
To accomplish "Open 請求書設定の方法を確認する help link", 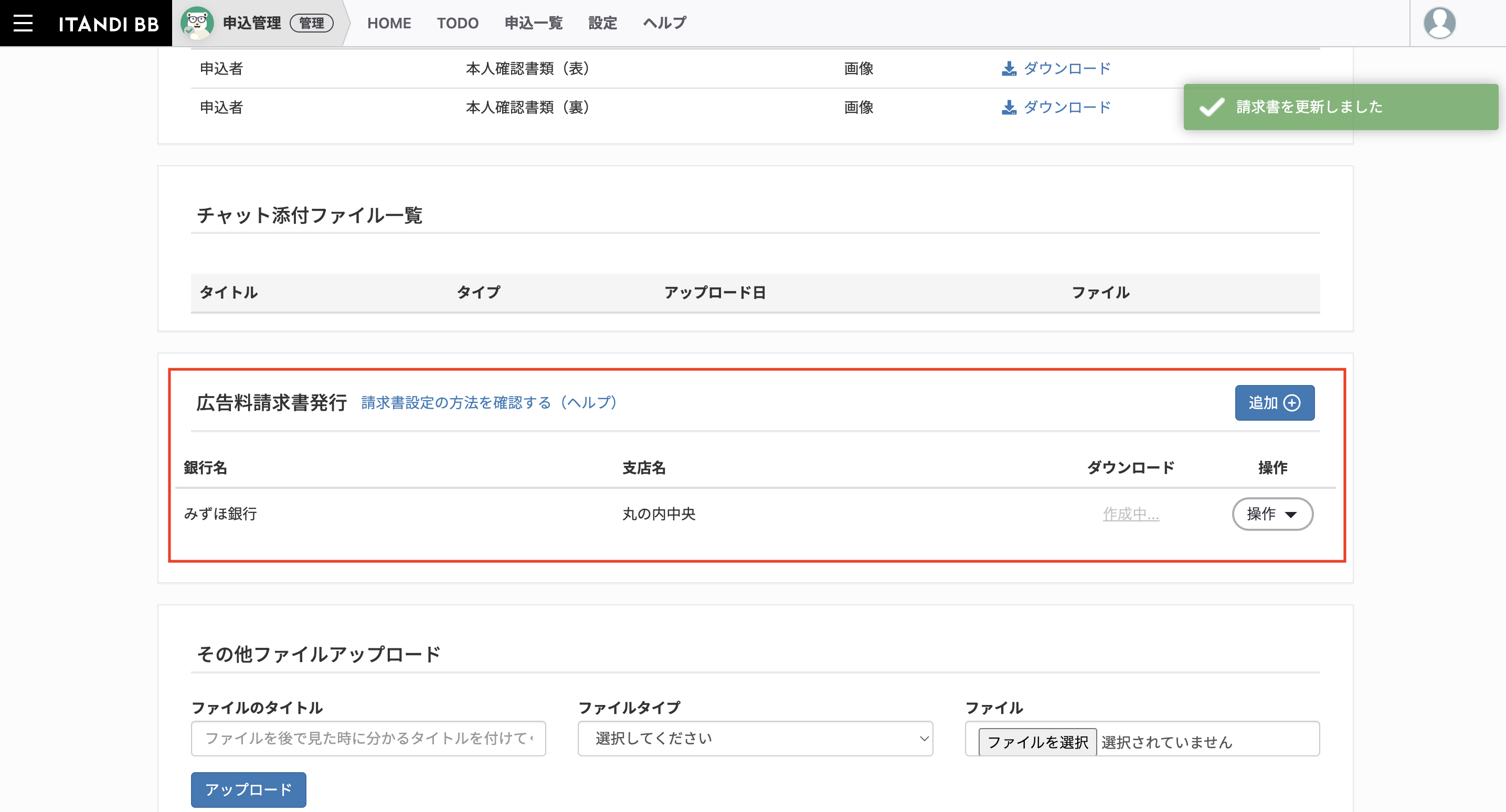I will (490, 403).
